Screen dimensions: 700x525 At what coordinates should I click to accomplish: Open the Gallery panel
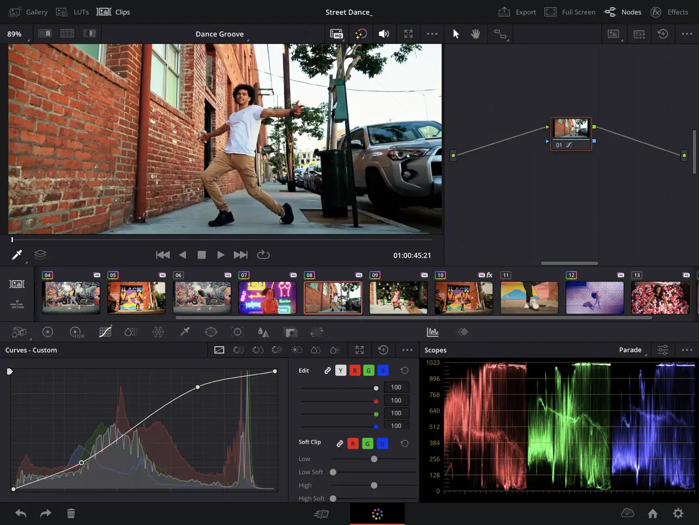(x=28, y=12)
